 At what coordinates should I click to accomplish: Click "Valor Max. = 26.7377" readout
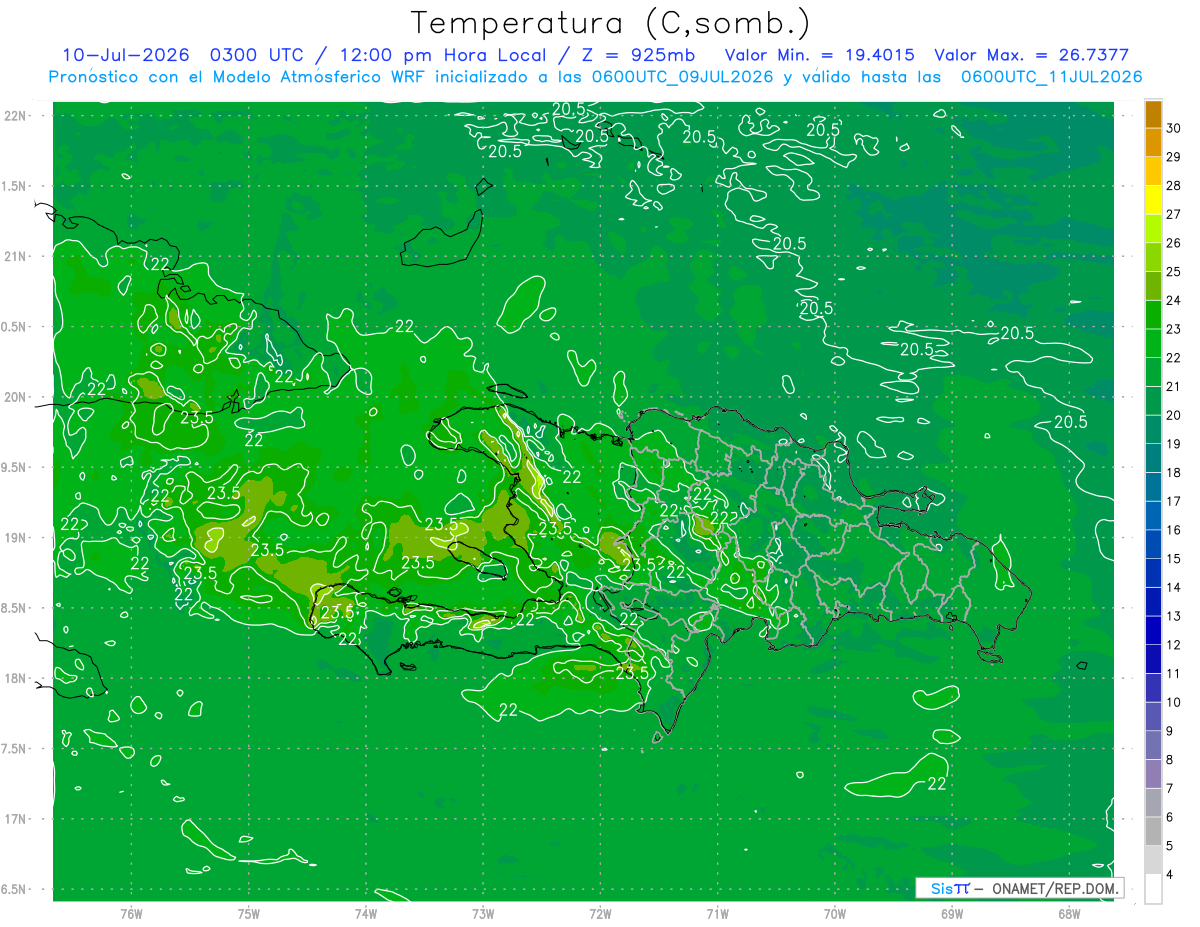(1031, 55)
